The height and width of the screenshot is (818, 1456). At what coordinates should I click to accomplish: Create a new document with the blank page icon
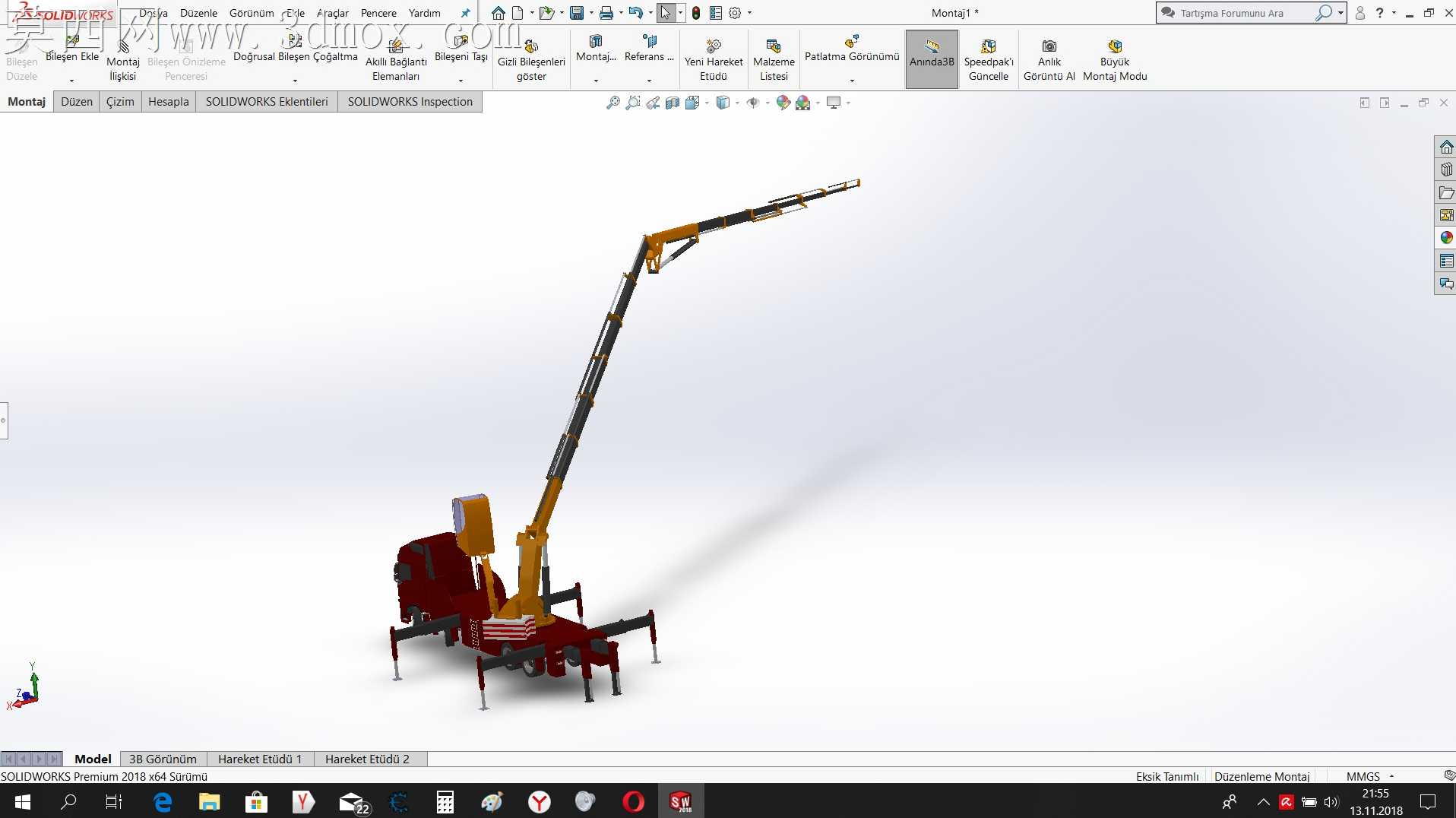pyautogui.click(x=518, y=13)
